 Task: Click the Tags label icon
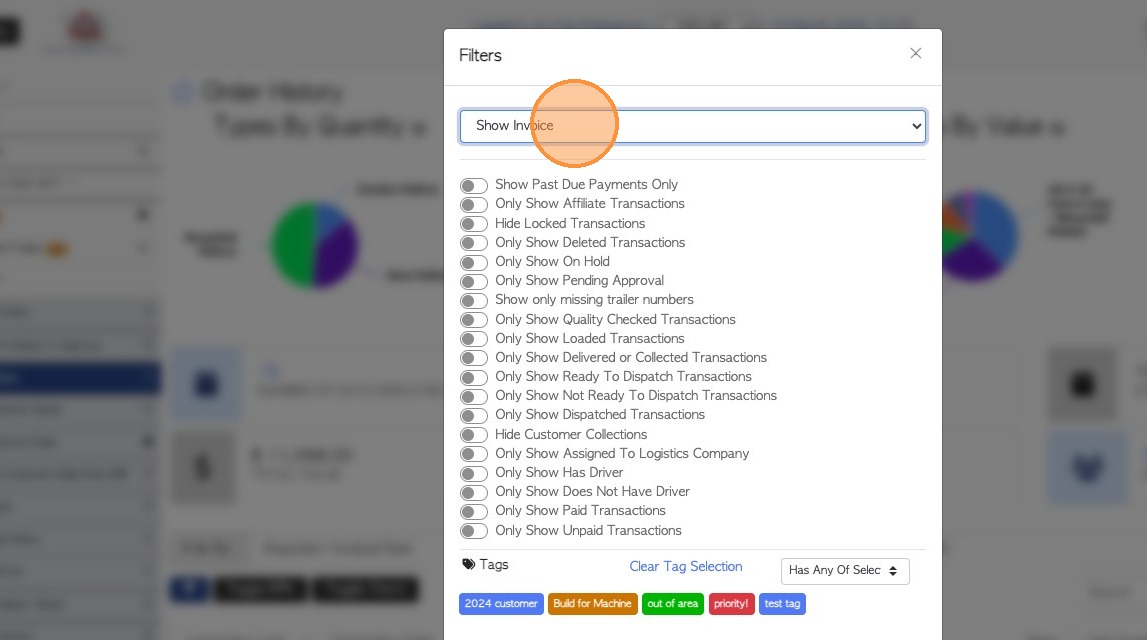click(x=468, y=565)
